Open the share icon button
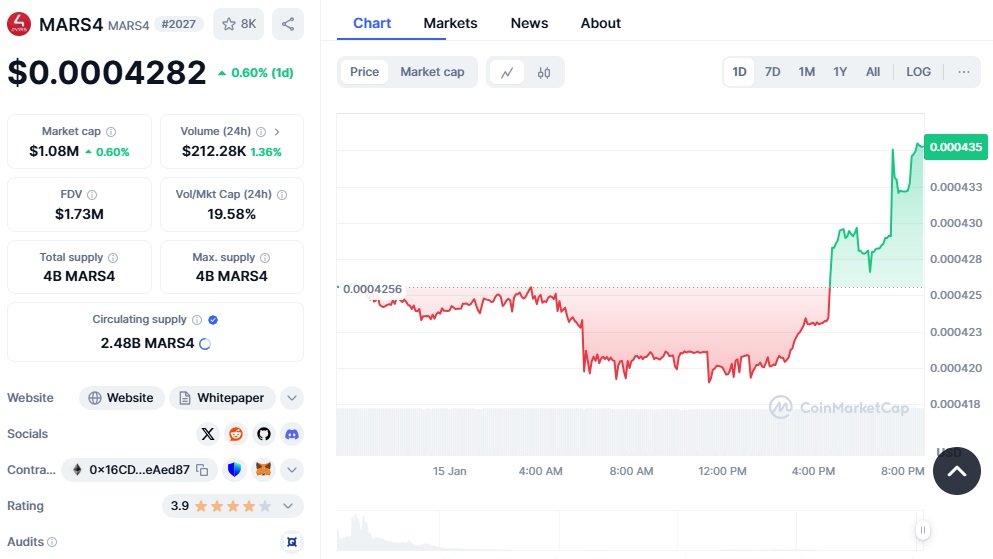993x559 pixels. (288, 24)
